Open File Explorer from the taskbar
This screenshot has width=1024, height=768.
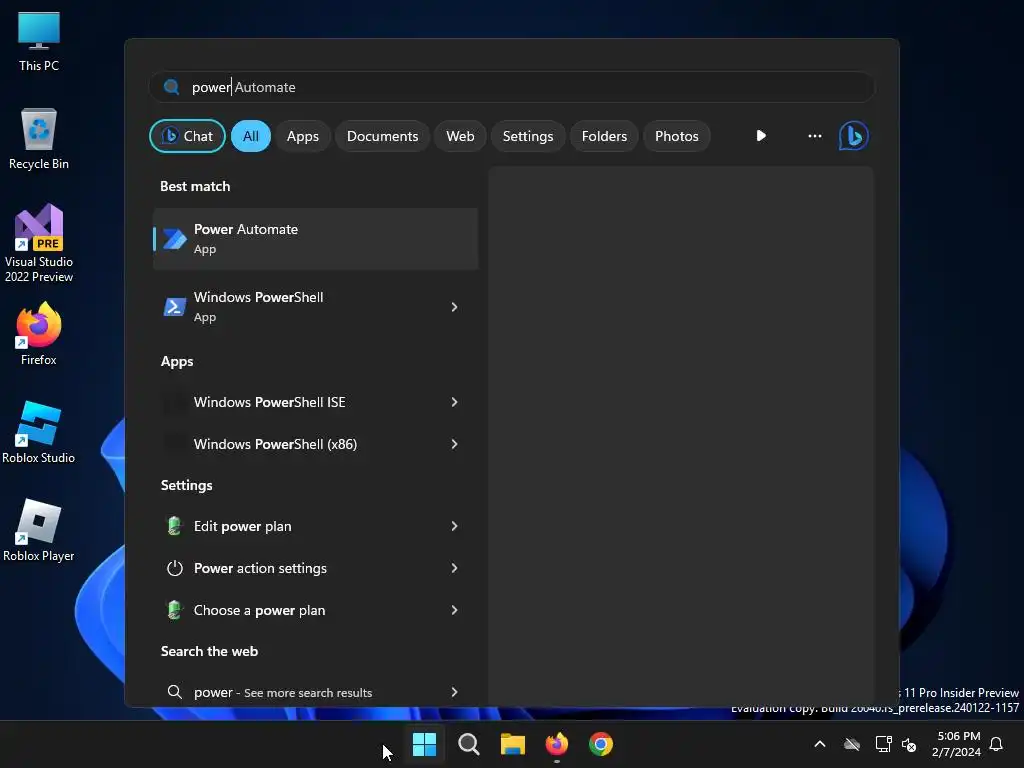pos(513,744)
